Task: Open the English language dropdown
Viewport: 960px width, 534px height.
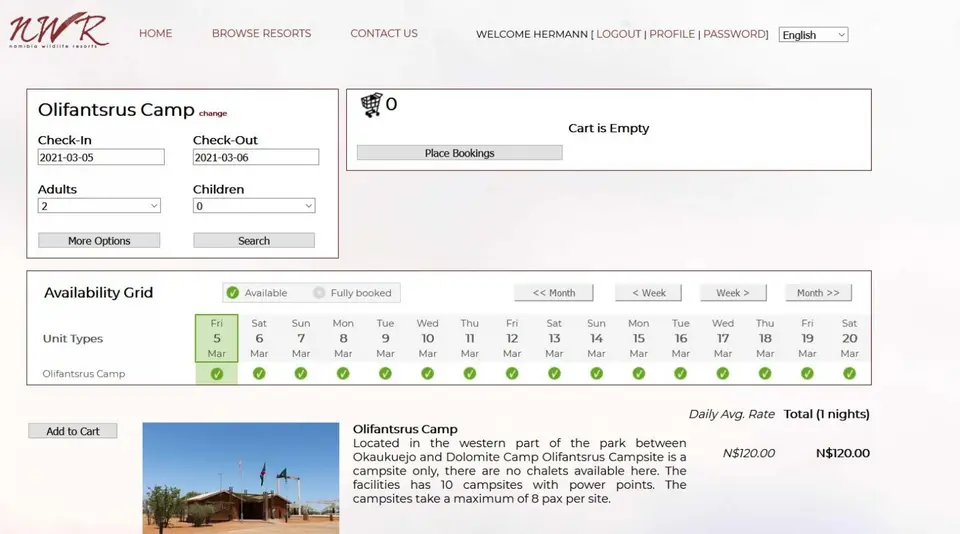Action: (x=813, y=35)
